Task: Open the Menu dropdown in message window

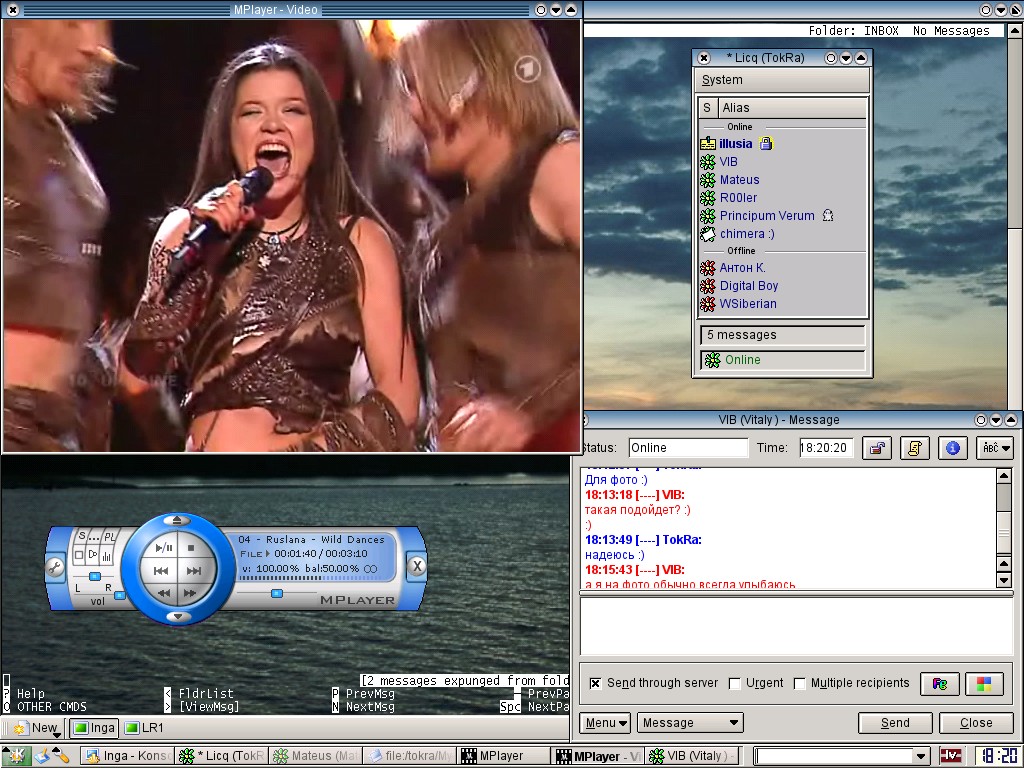Action: point(605,723)
